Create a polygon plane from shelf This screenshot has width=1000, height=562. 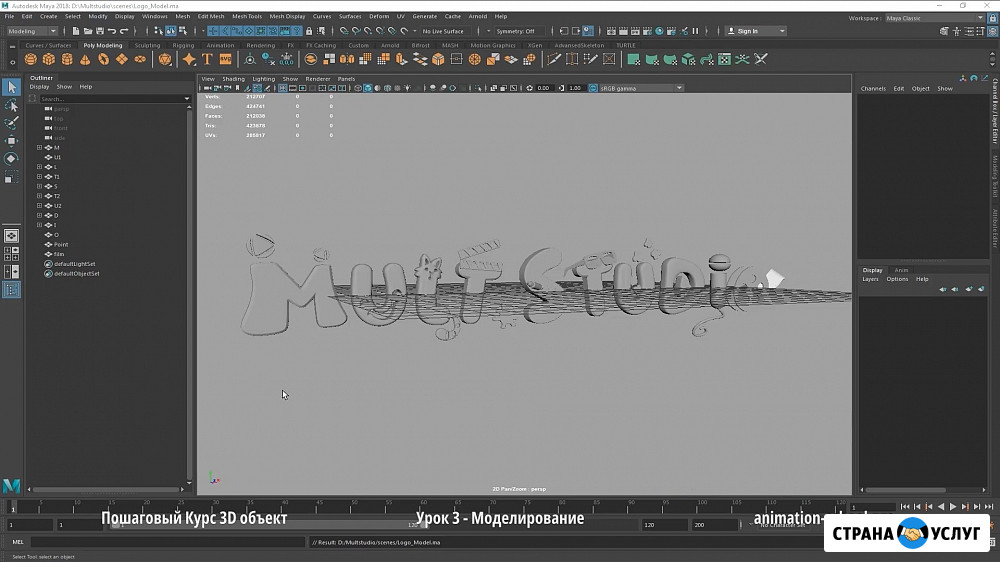(x=121, y=59)
